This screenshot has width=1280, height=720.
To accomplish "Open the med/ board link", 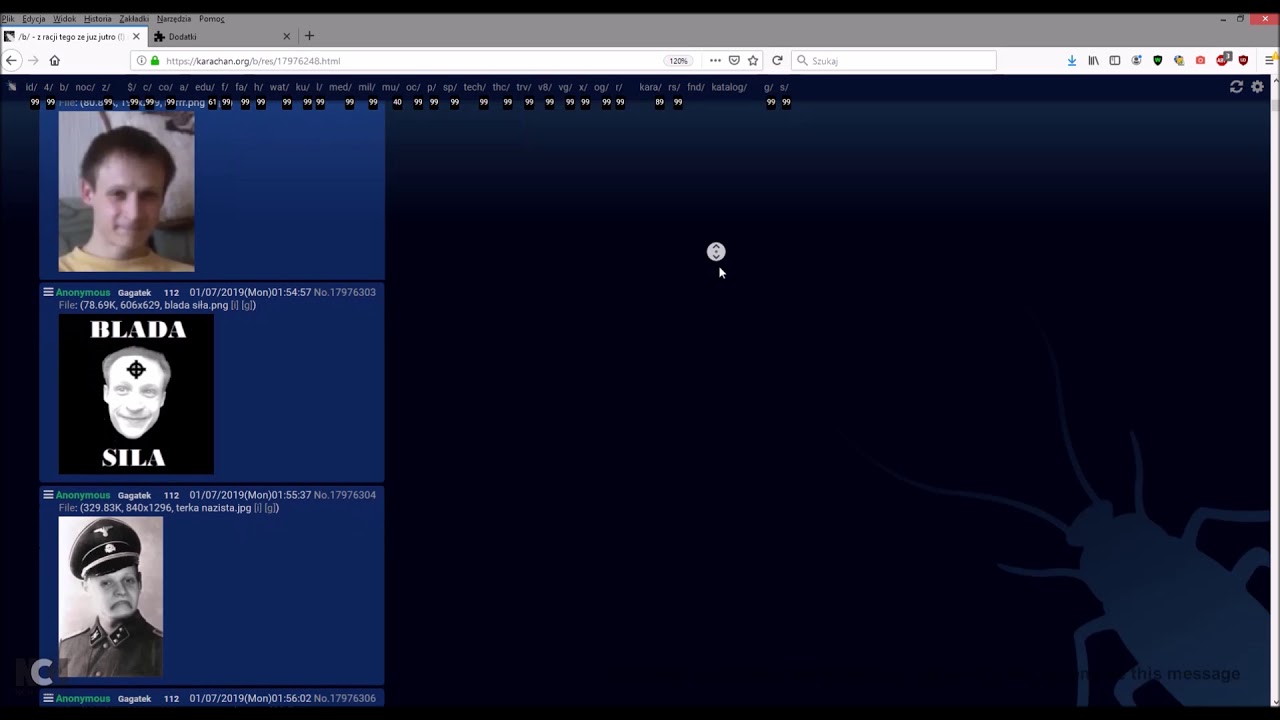I will point(340,87).
